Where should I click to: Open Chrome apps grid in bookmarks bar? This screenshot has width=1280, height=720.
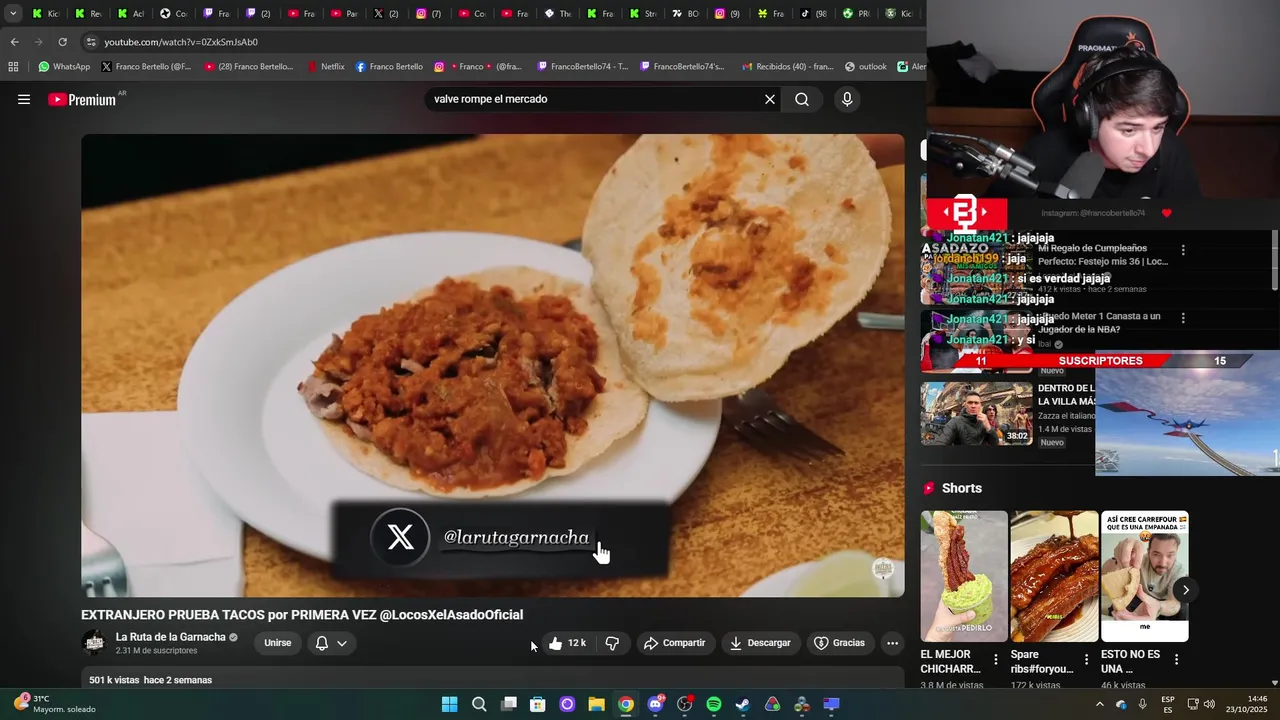pos(13,67)
